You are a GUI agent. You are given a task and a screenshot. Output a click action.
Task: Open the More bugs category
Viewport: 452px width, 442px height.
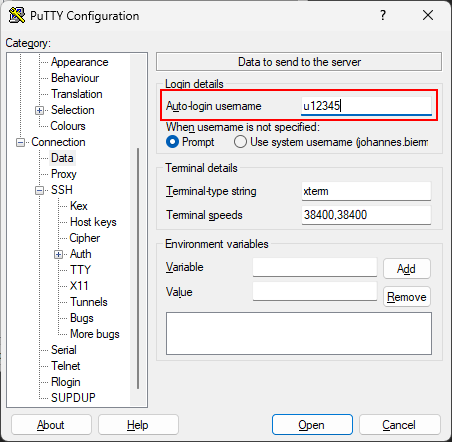(95, 334)
